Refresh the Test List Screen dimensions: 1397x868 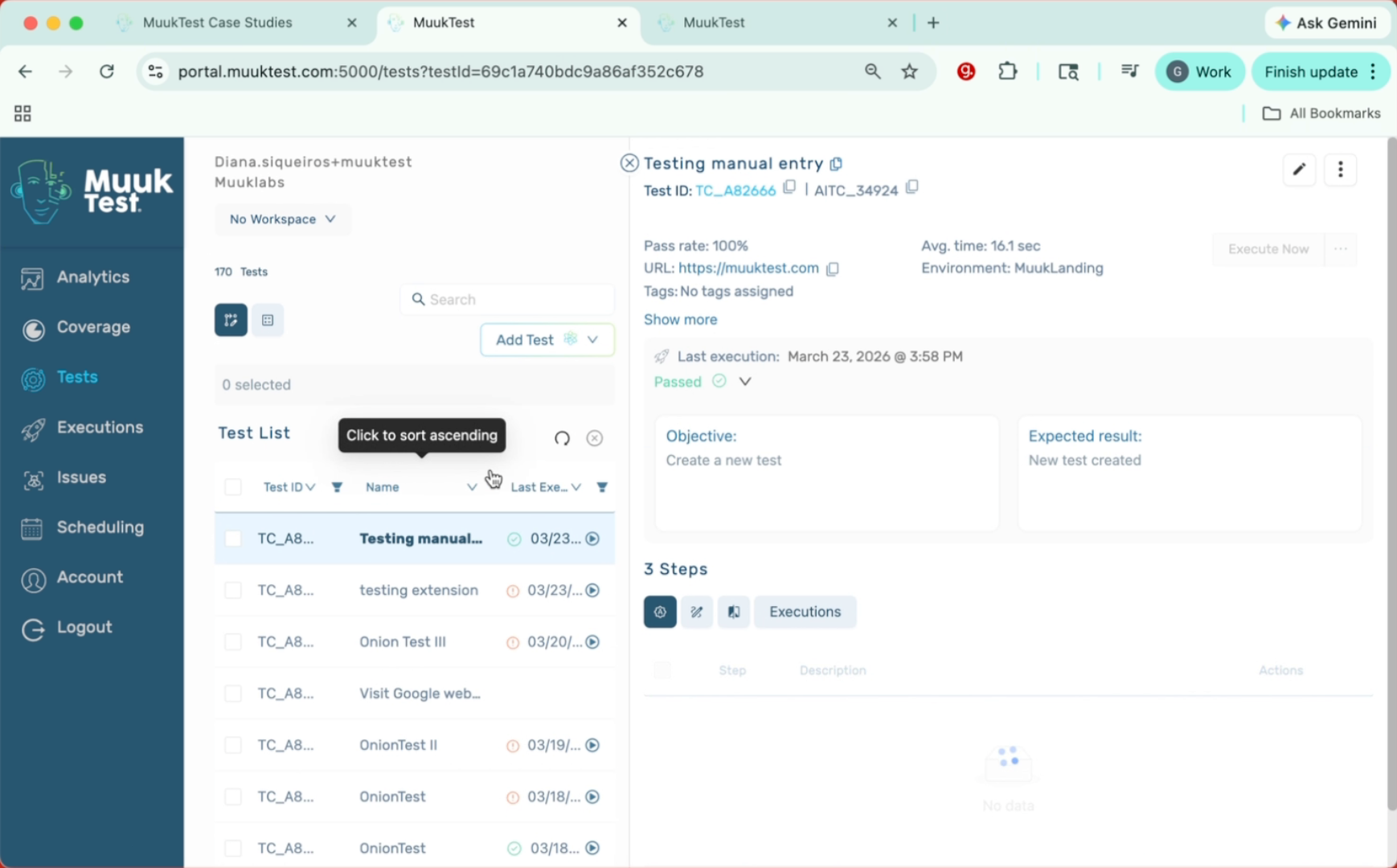pyautogui.click(x=562, y=438)
